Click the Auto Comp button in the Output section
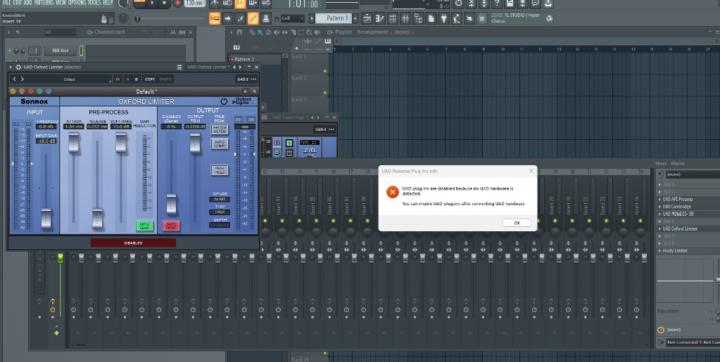This screenshot has height=362, width=720. (x=219, y=144)
